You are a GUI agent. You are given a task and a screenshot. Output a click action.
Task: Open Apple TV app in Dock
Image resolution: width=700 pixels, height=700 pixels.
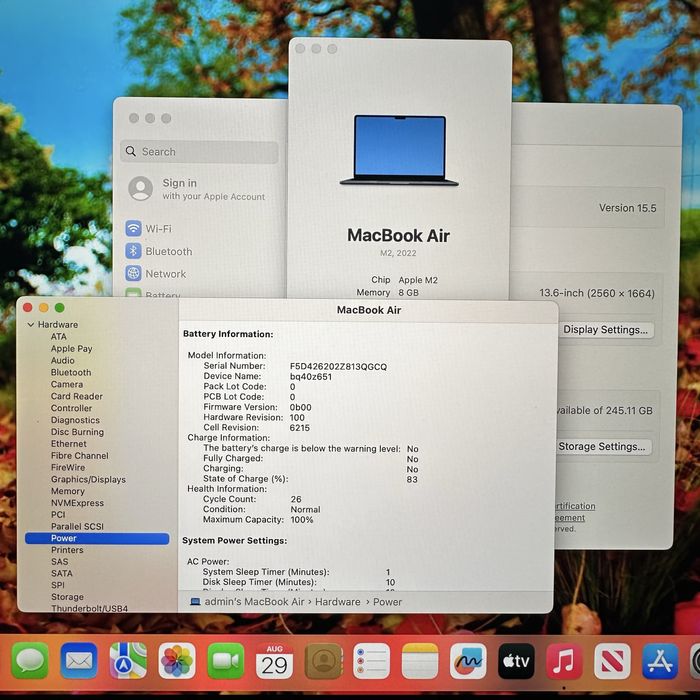tap(516, 660)
